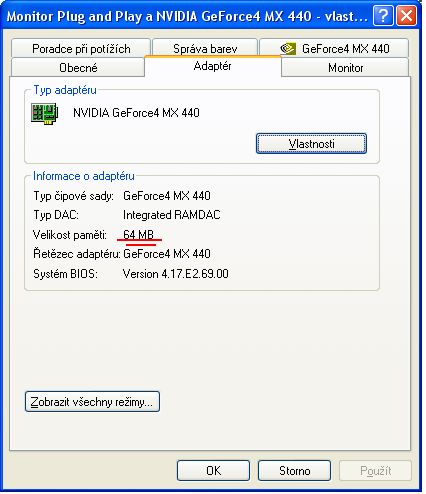Click the Typ čipové sady label

(x=73, y=196)
